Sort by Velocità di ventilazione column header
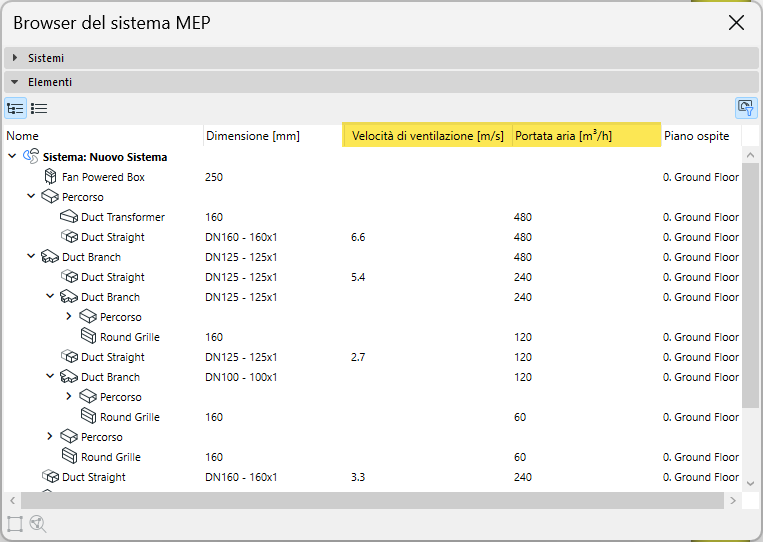The width and height of the screenshot is (763, 542). coord(427,136)
